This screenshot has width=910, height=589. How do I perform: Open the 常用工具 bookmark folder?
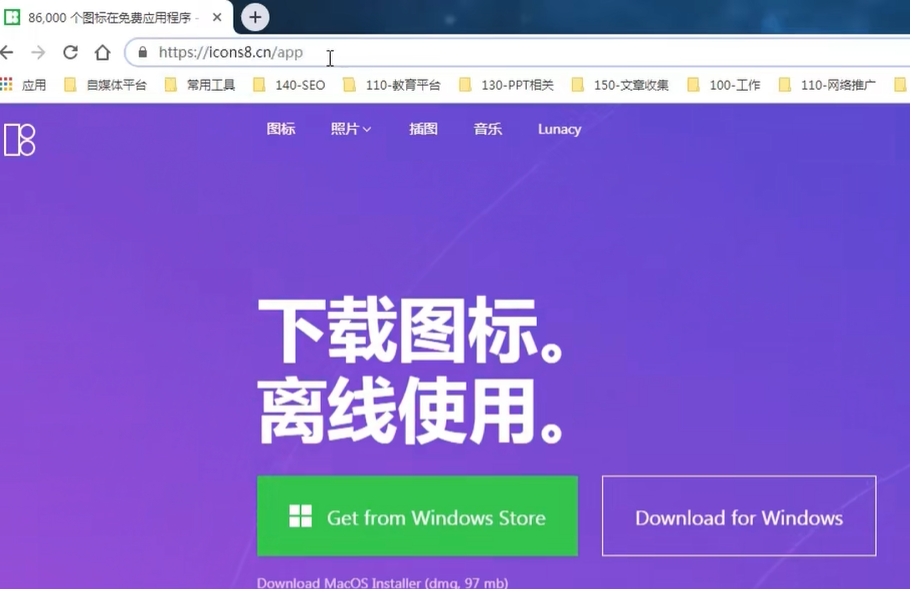pos(200,85)
